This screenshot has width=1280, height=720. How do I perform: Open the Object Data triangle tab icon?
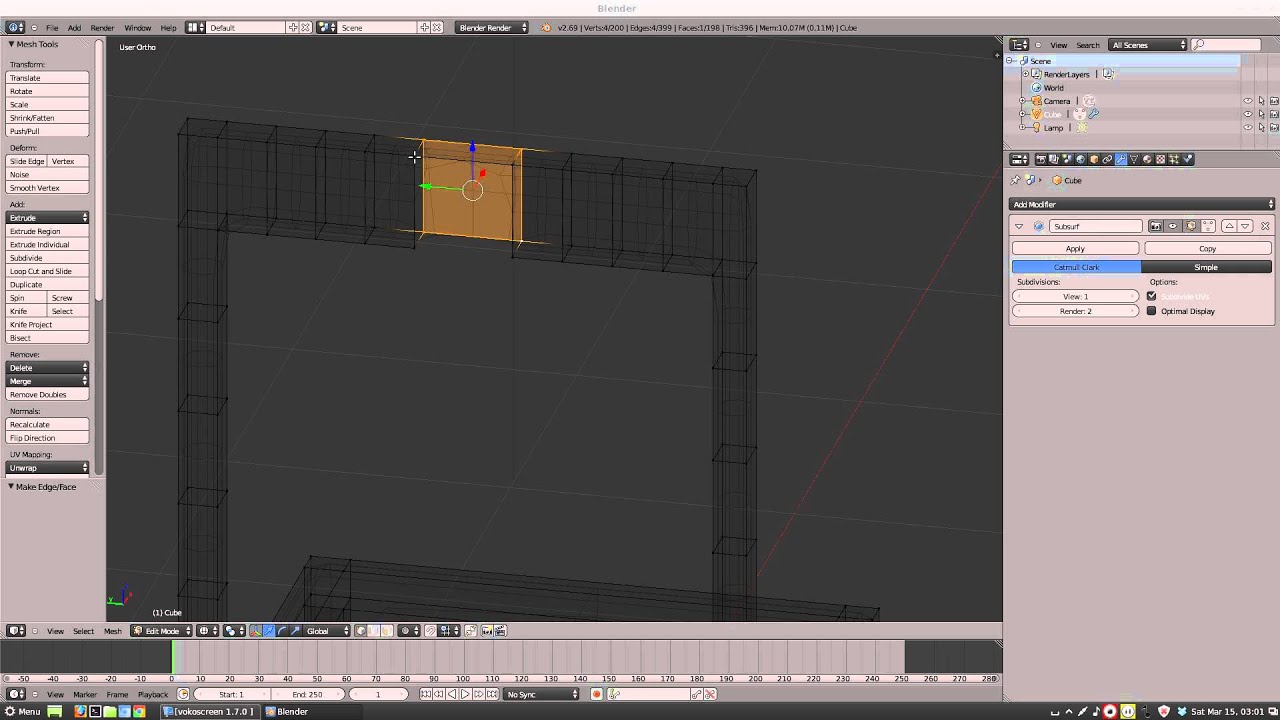point(1134,159)
